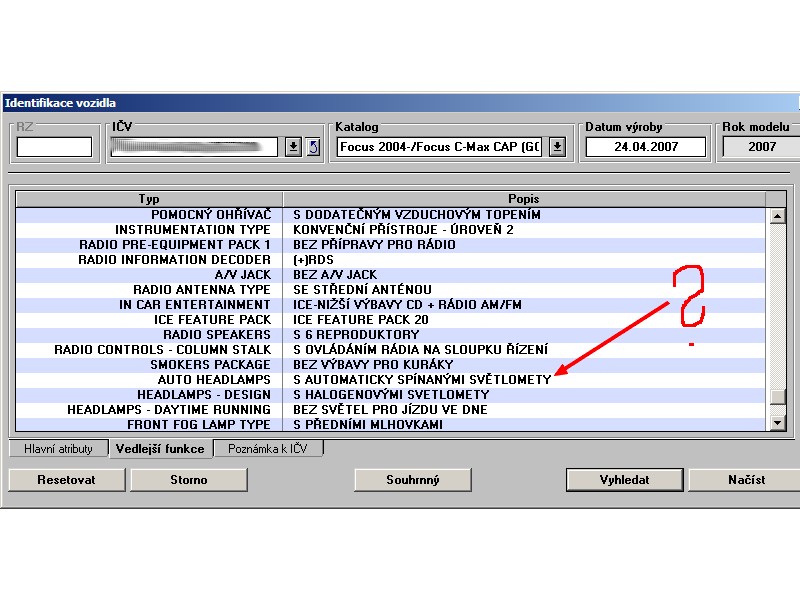Screen dimensions: 800x600
Task: Select the Vedlejší funkce tab
Action: pos(160,449)
